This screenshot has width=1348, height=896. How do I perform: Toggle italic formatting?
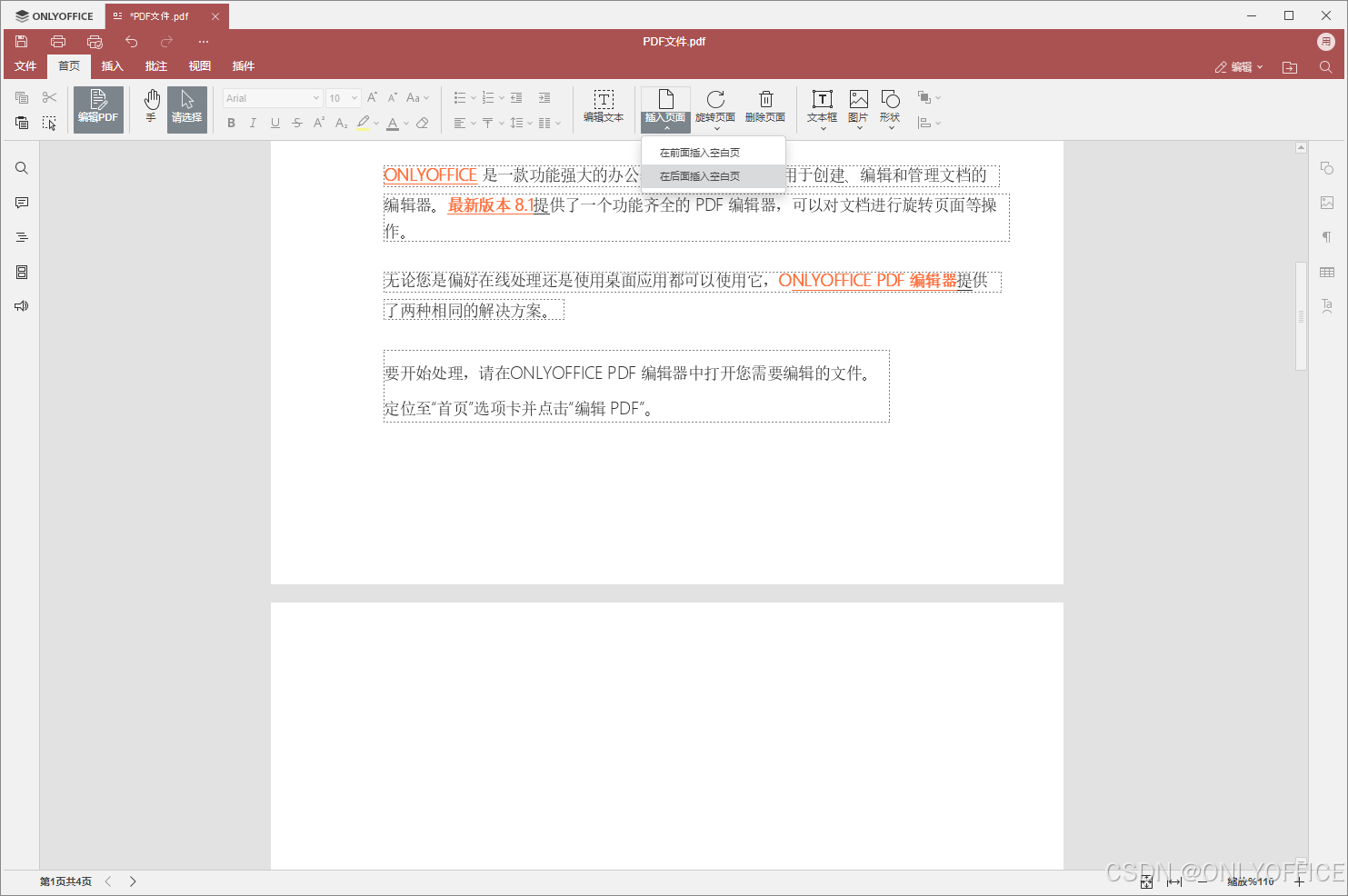pos(253,124)
